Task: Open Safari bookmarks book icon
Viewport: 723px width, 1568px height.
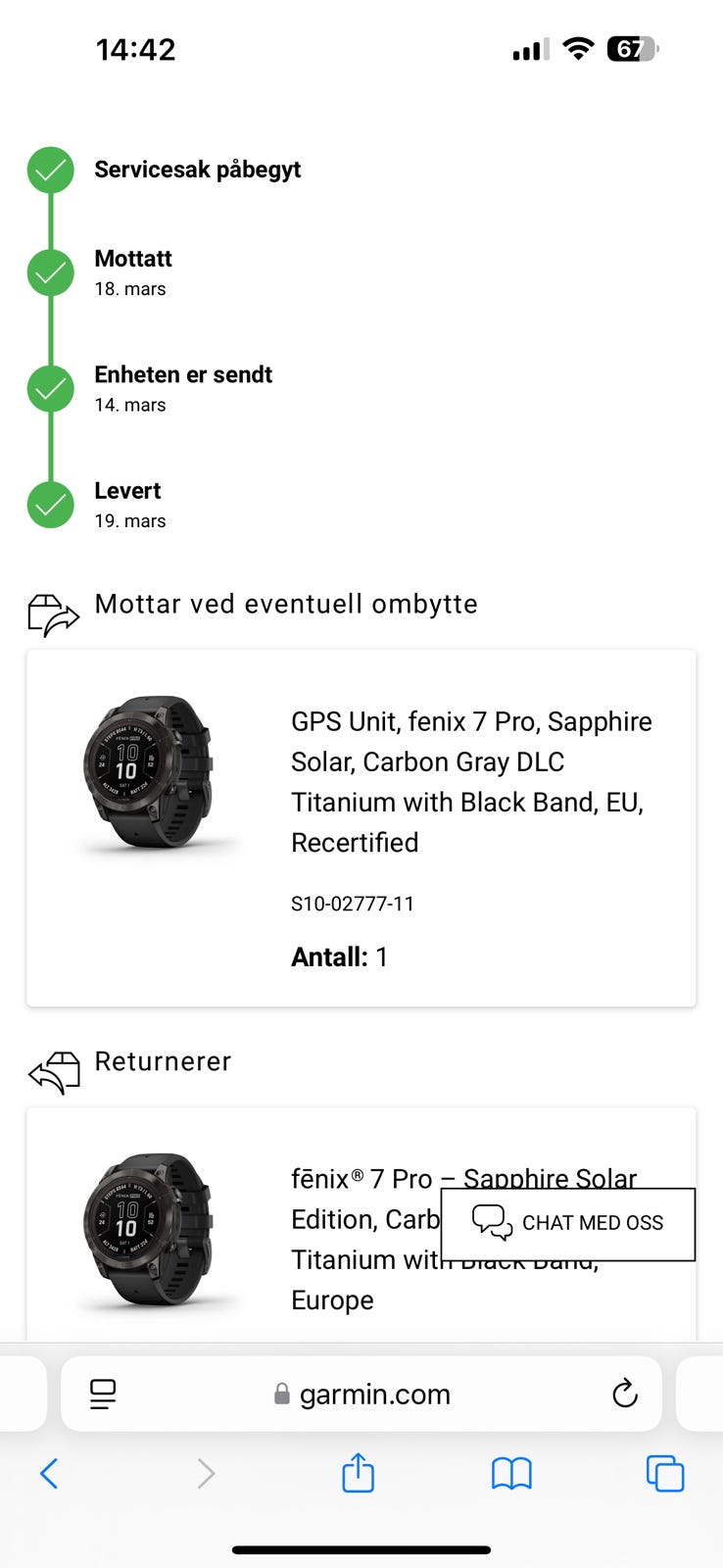Action: tap(511, 1473)
